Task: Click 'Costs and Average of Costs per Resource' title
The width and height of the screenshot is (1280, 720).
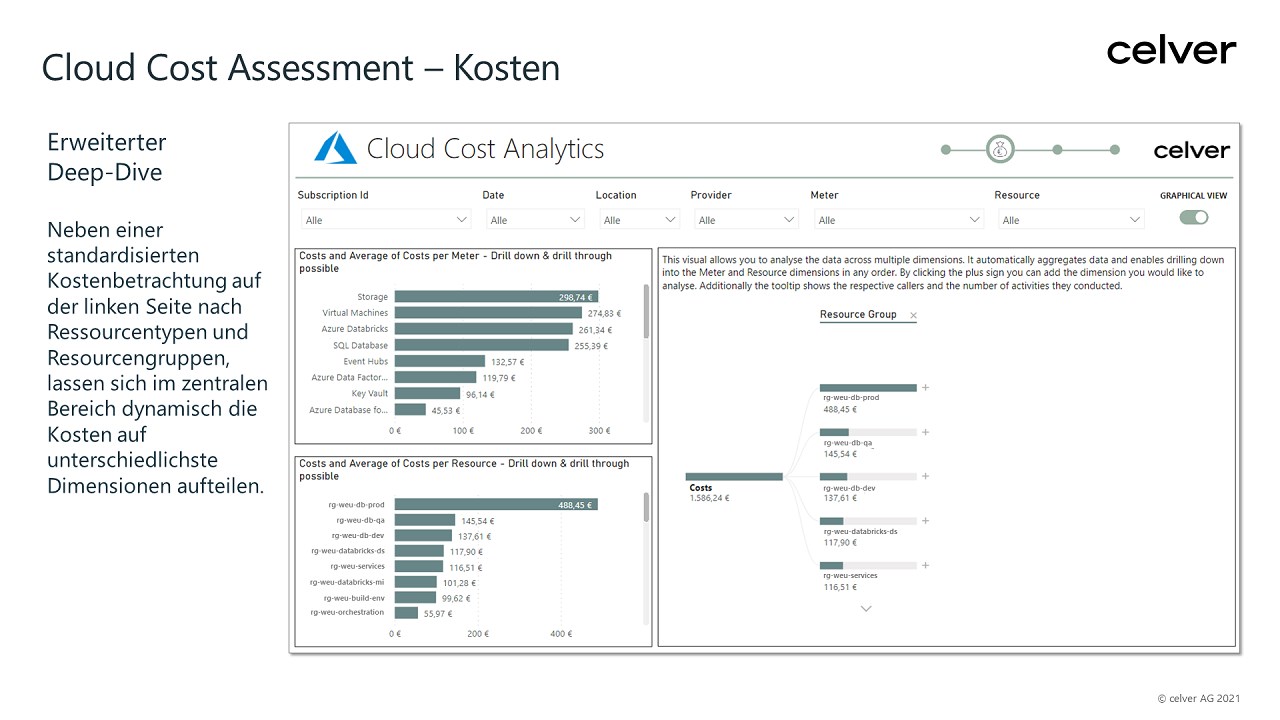Action: pyautogui.click(x=464, y=470)
